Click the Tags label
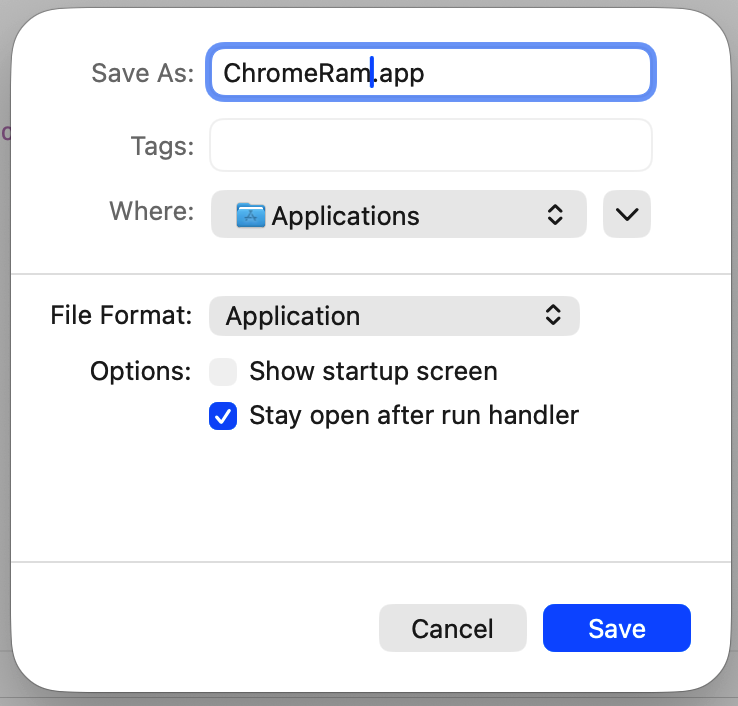The height and width of the screenshot is (706, 738). coord(162,146)
